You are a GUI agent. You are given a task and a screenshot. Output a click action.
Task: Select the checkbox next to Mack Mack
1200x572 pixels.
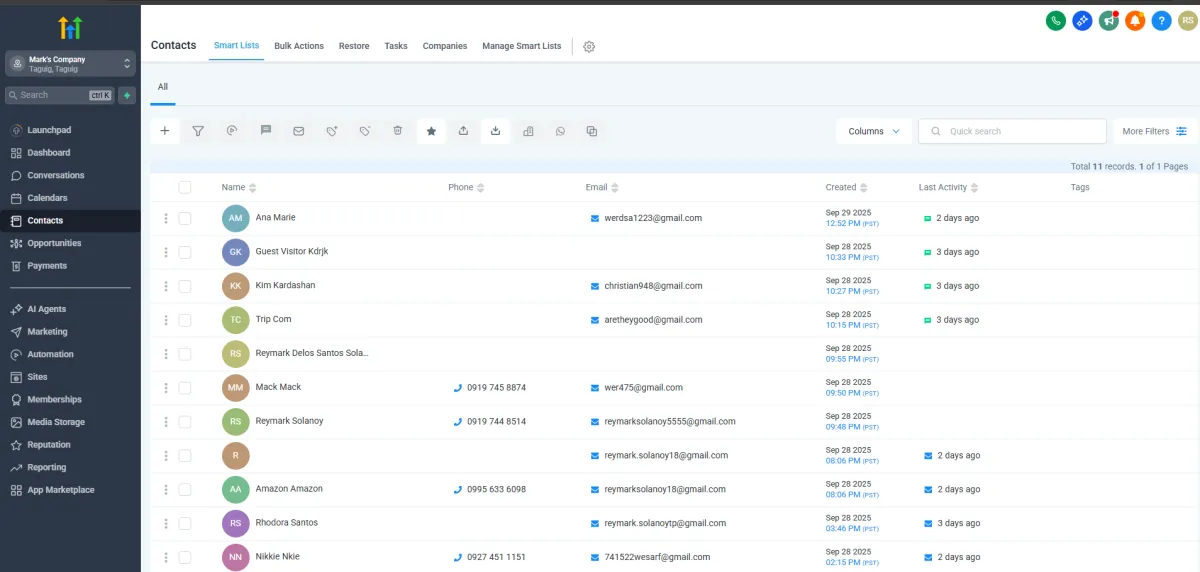click(185, 388)
